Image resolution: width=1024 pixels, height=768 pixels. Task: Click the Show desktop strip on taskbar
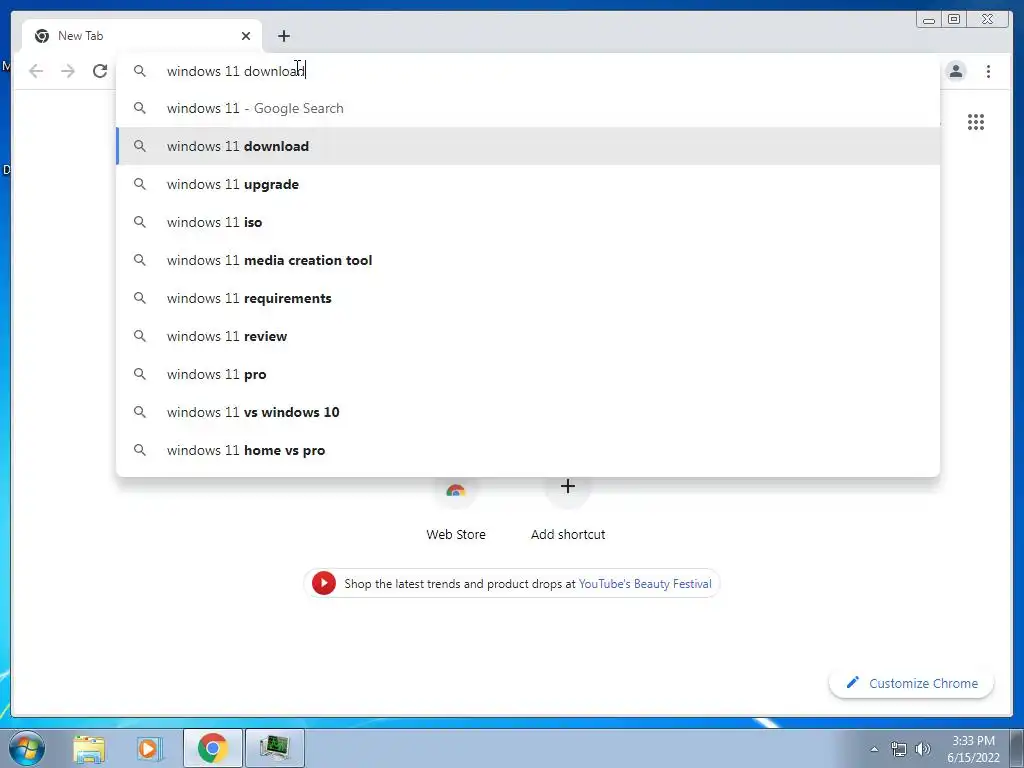coord(1017,748)
